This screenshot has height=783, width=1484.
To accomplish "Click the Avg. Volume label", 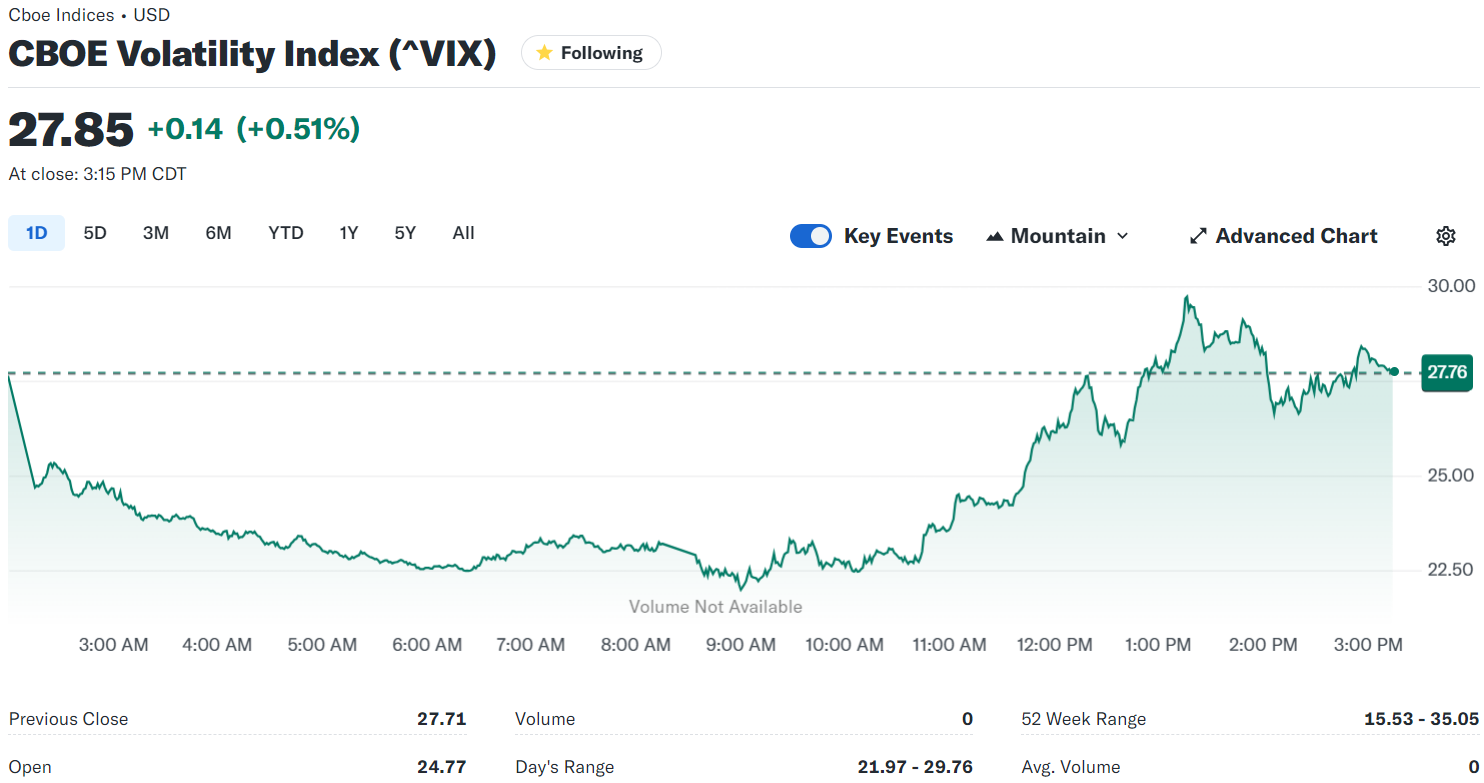I will tap(1071, 767).
